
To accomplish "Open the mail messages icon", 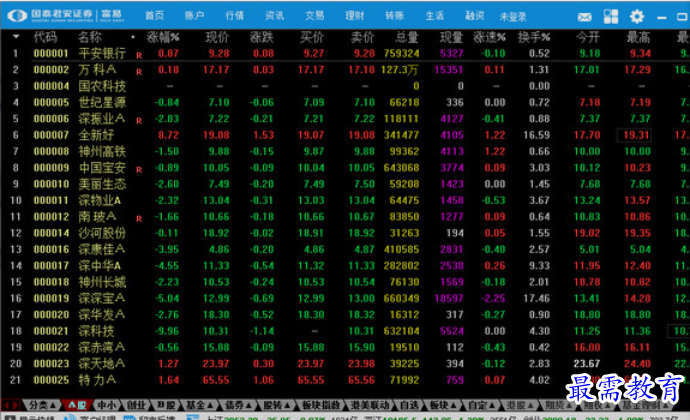I will (x=584, y=17).
